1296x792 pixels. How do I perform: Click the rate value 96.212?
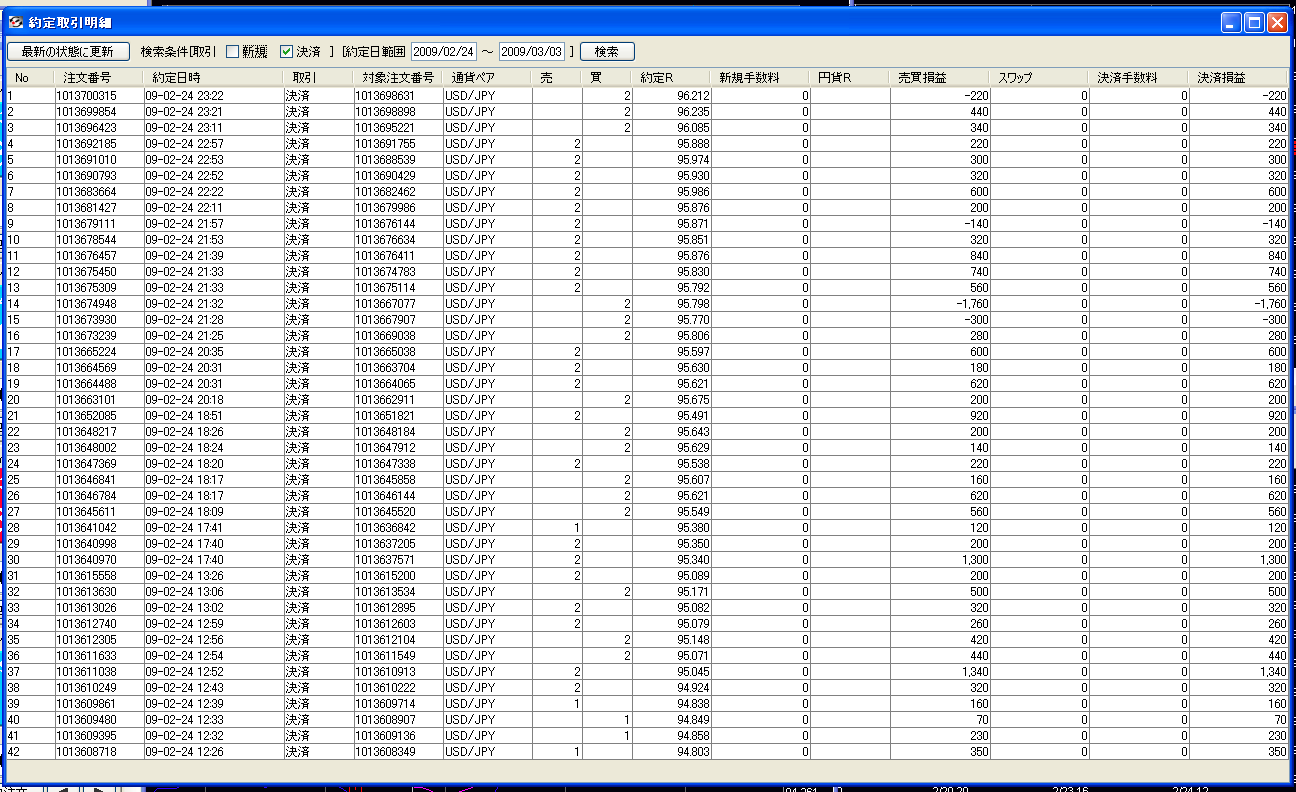pyautogui.click(x=693, y=96)
